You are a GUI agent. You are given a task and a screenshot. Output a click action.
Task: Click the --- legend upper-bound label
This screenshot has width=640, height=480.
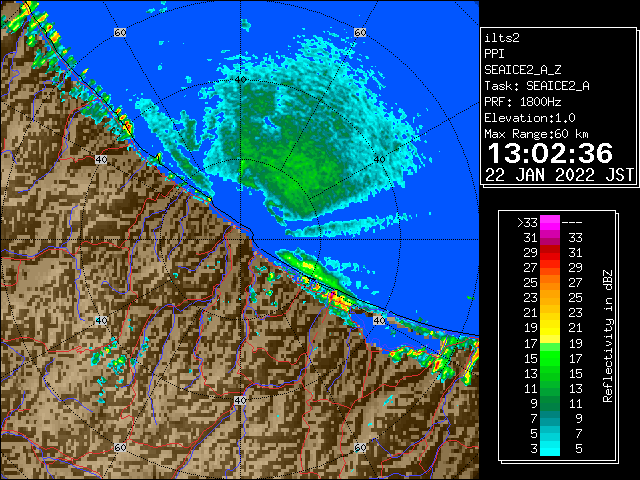click(572, 223)
